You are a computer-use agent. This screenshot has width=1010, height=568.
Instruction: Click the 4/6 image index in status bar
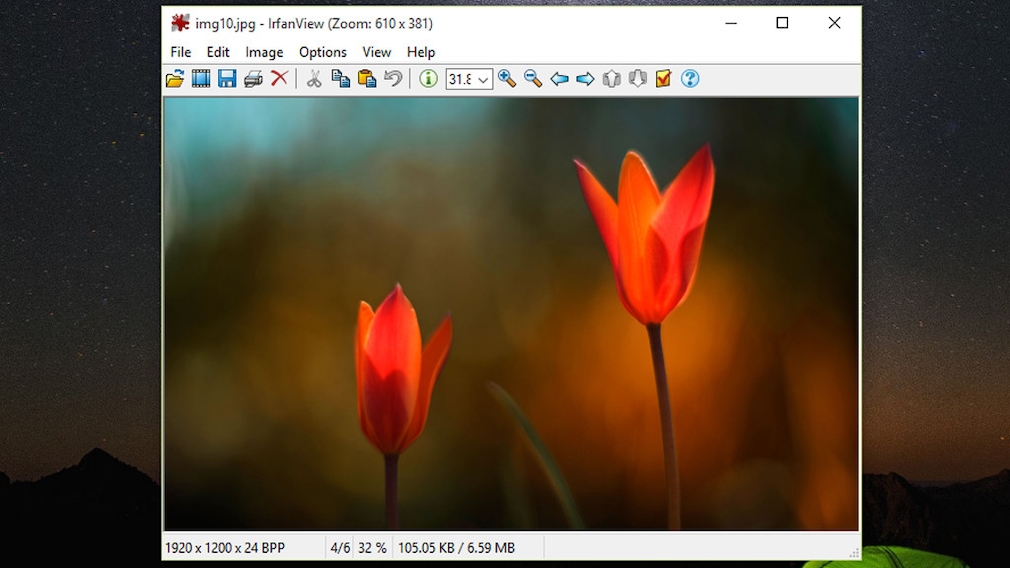340,548
